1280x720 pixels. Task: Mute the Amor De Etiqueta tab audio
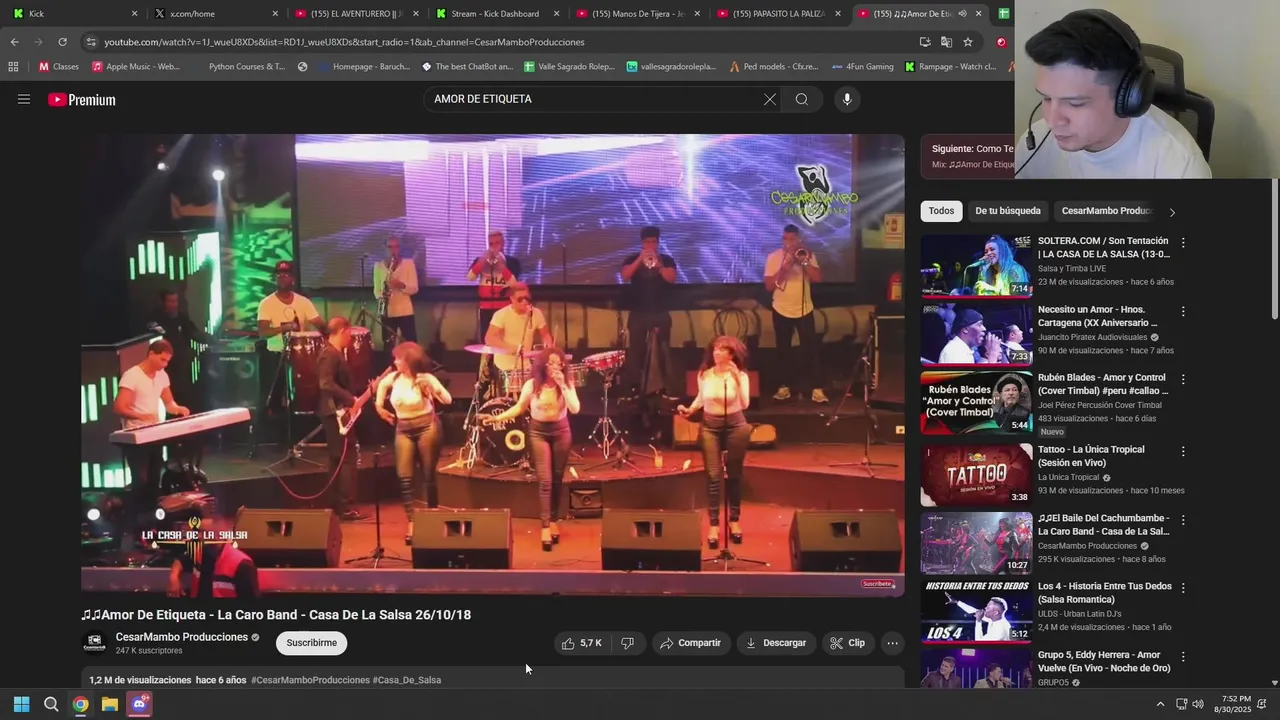tap(962, 13)
